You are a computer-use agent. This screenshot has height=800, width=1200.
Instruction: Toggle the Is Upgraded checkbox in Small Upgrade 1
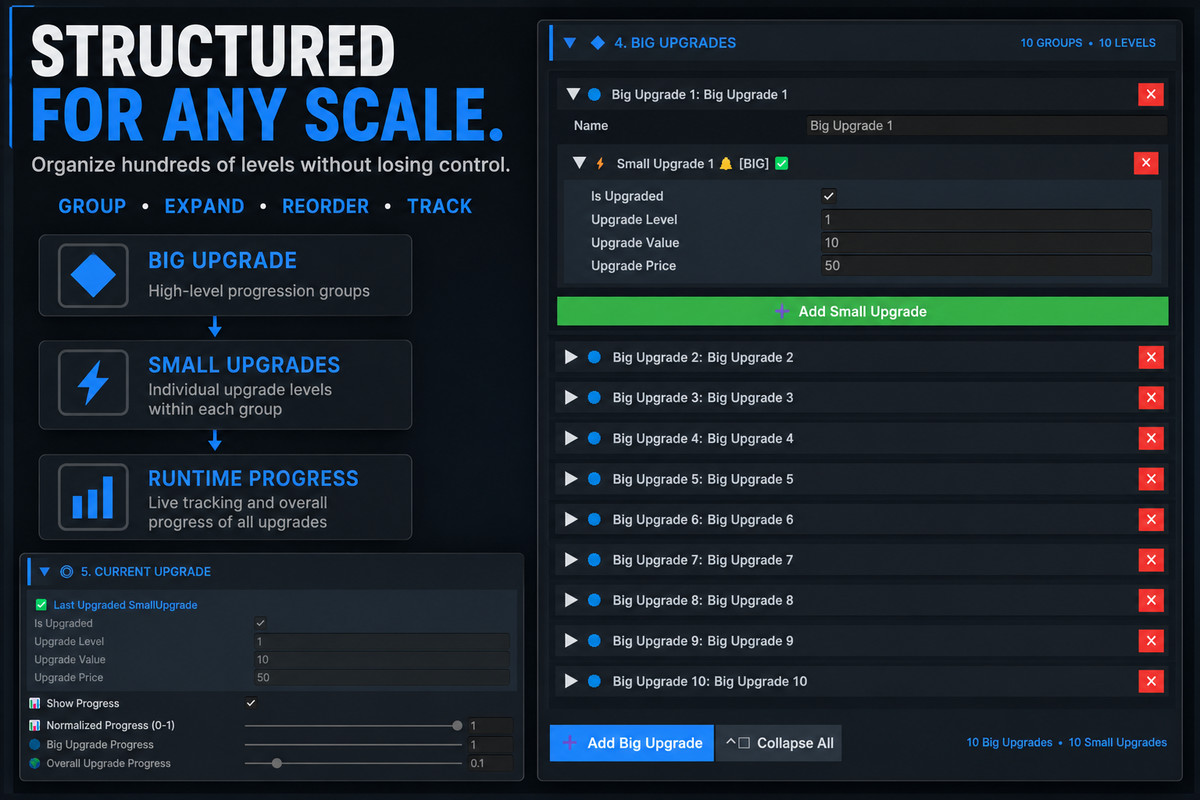[x=829, y=196]
